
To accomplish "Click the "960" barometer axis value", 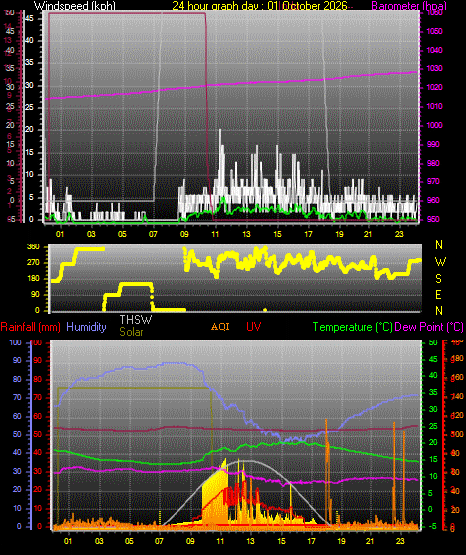I will click(x=433, y=200).
